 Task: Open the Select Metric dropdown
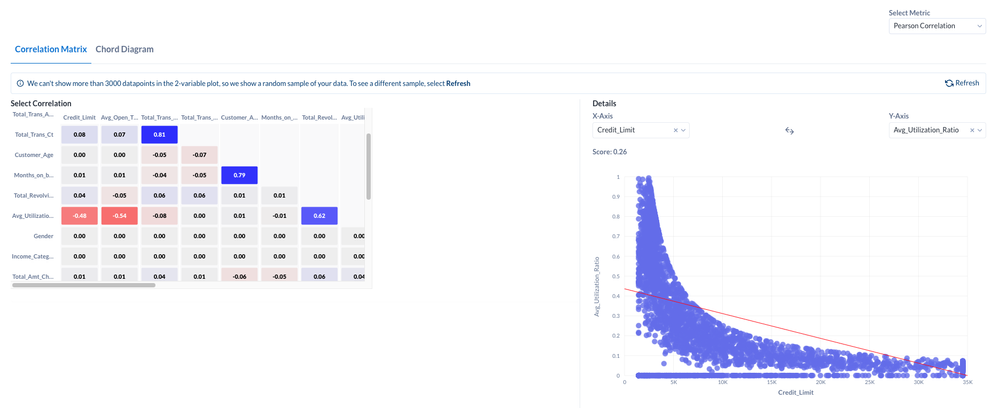(x=937, y=26)
